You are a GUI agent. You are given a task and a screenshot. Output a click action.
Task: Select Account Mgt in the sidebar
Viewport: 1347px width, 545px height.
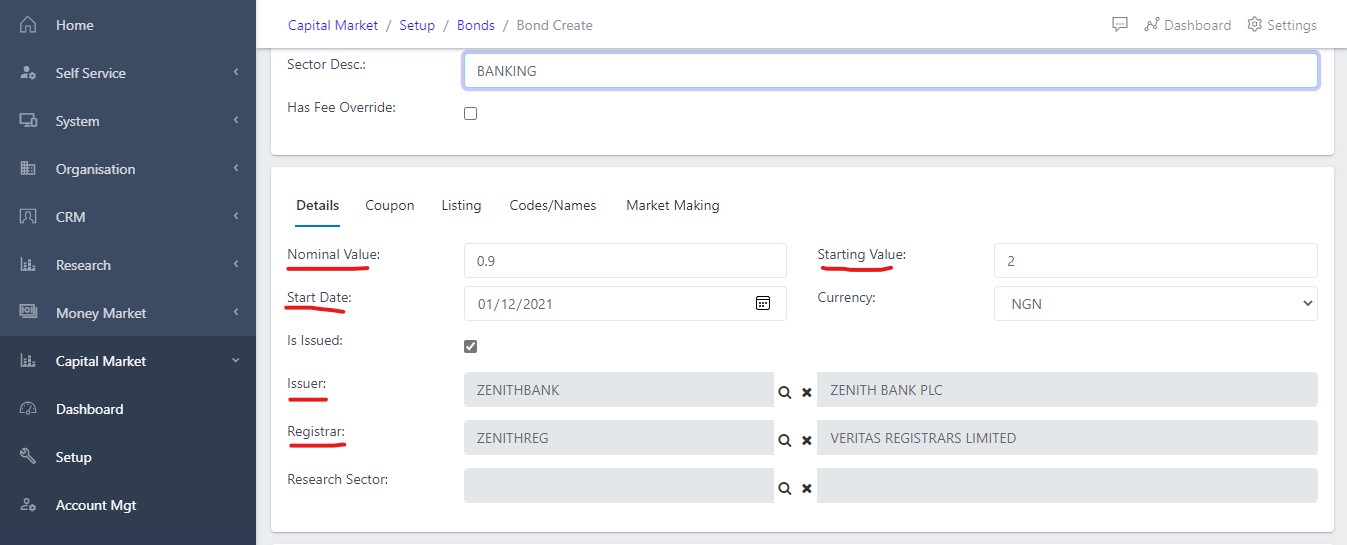point(96,505)
